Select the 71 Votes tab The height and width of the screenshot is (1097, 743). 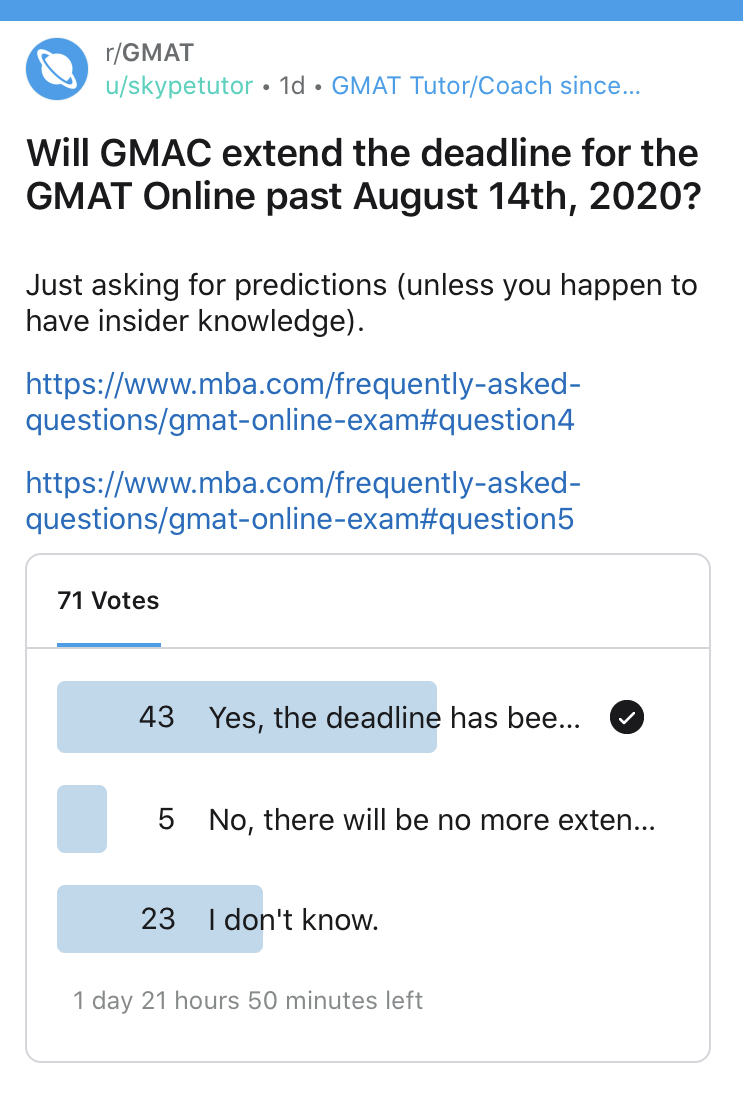109,601
